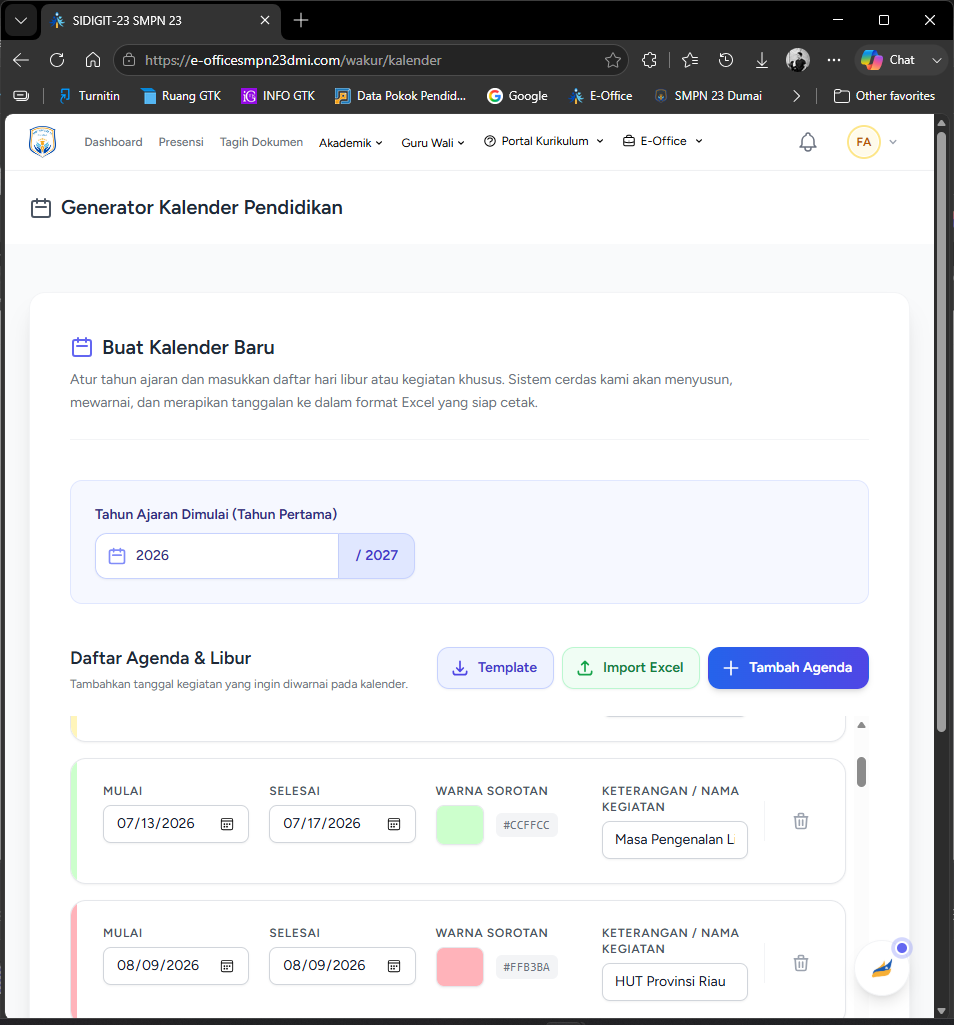Expand the Guru Wali dropdown menu
Viewport: 954px width, 1025px height.
tap(433, 143)
